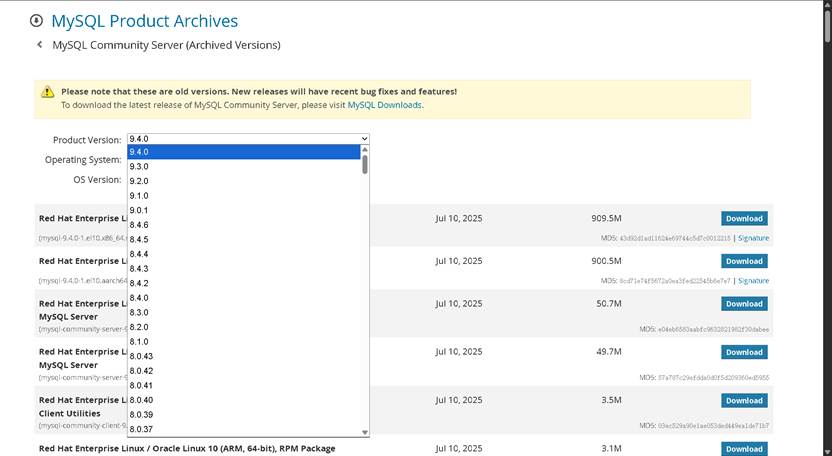The height and width of the screenshot is (456, 832).
Task: Select version 8.4.3 option
Action: click(x=244, y=269)
